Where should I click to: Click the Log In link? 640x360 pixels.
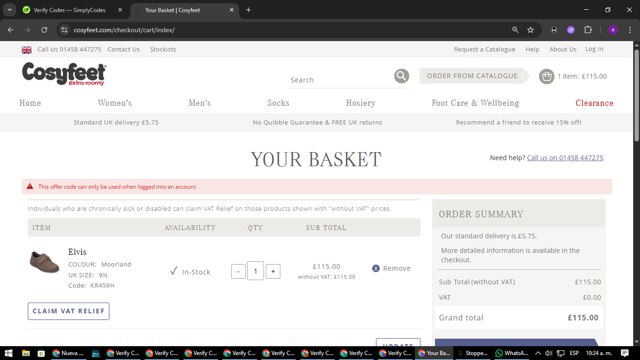tap(594, 49)
